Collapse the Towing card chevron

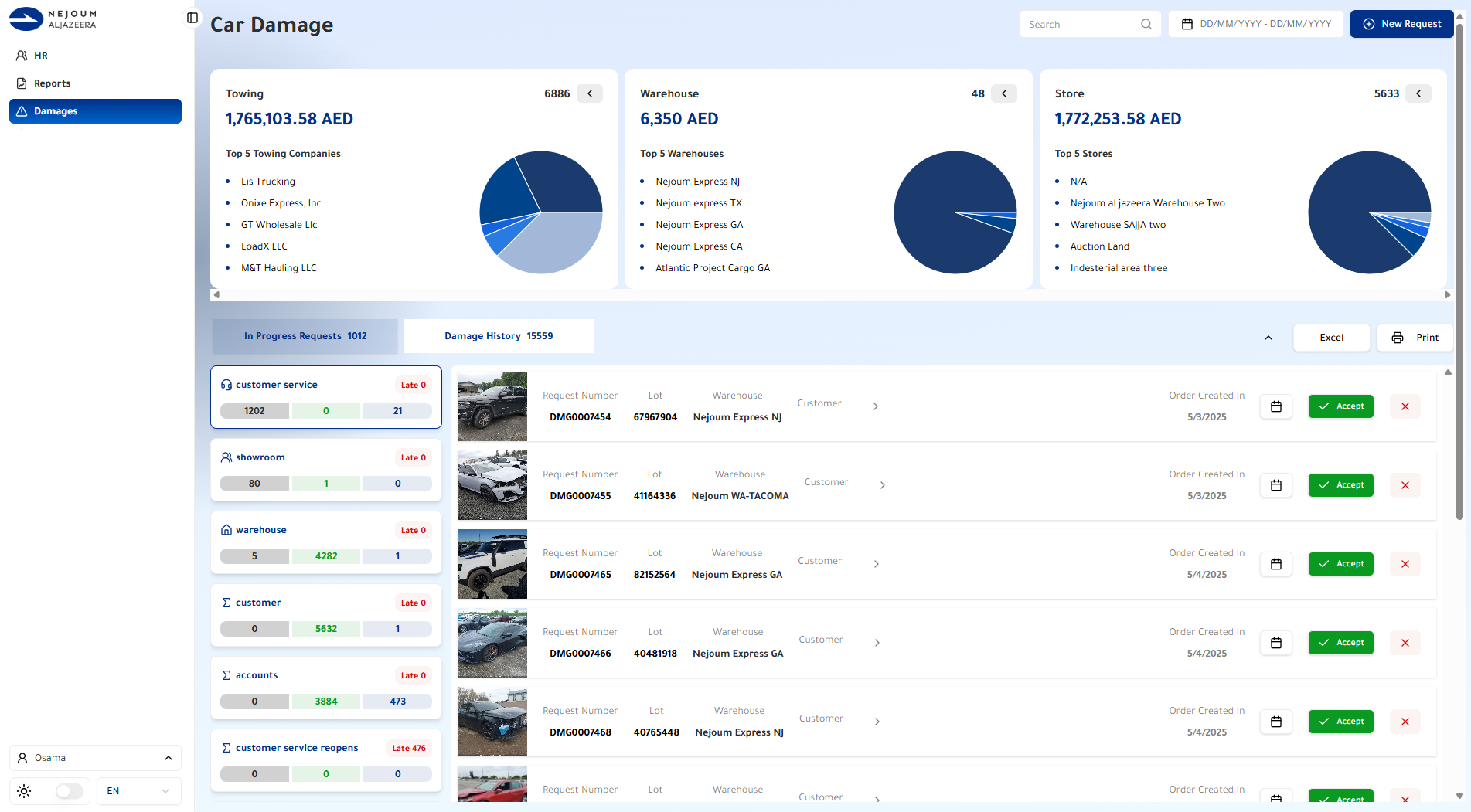coord(590,93)
